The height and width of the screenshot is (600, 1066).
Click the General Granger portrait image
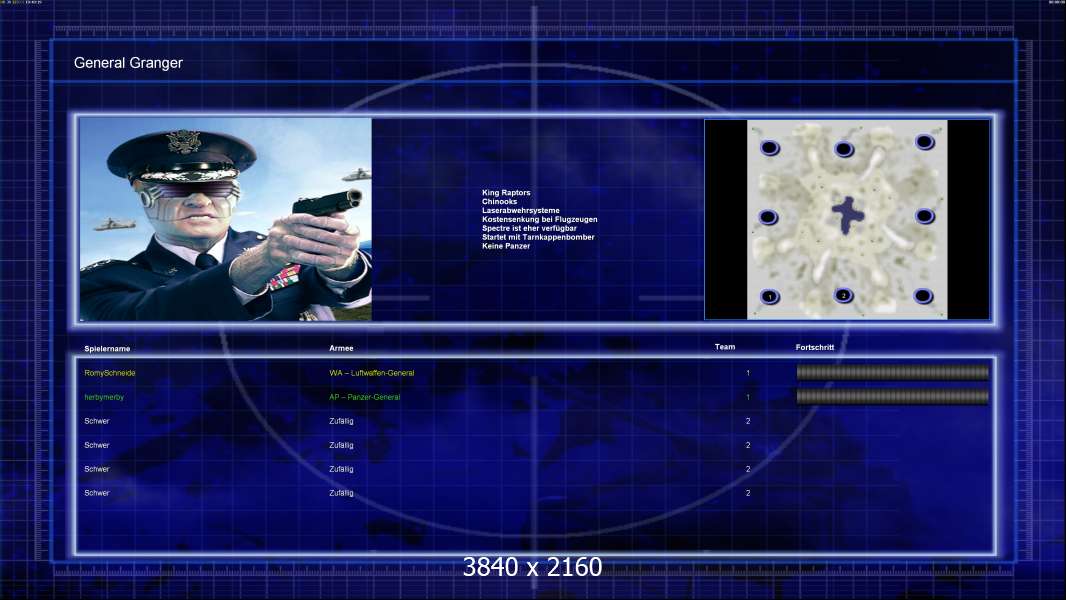tap(226, 219)
